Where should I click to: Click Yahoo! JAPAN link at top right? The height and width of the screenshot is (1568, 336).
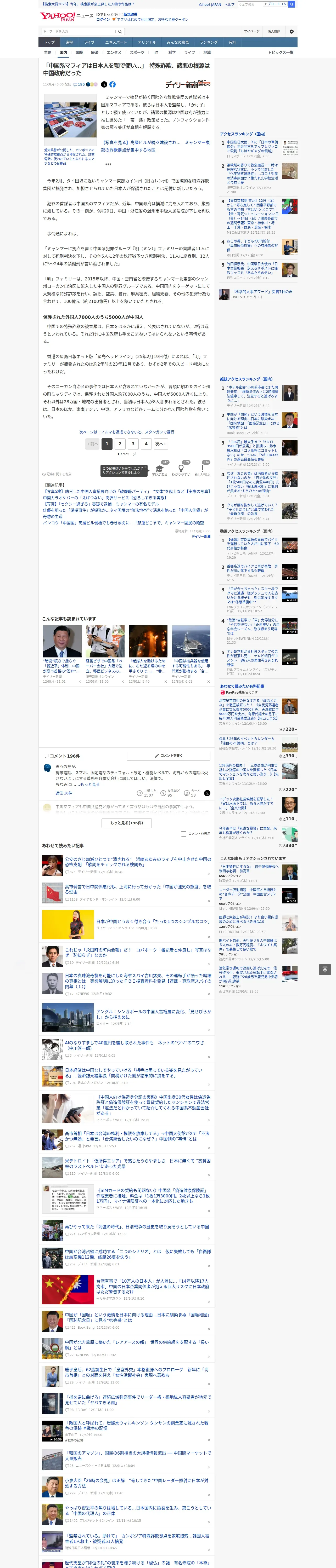coord(210,4)
